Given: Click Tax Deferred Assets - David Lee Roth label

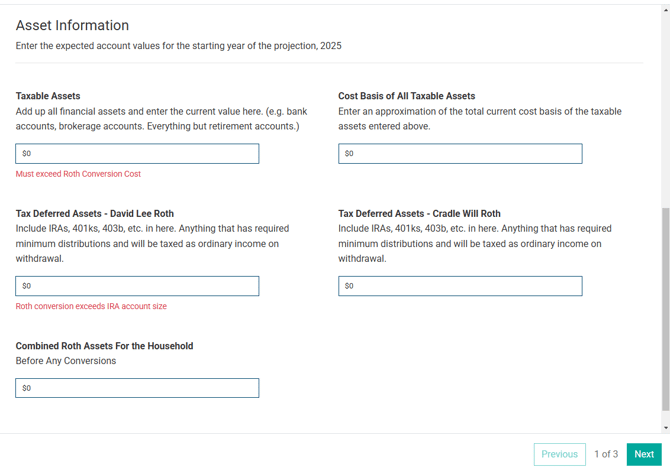Looking at the screenshot, I should point(94,214).
